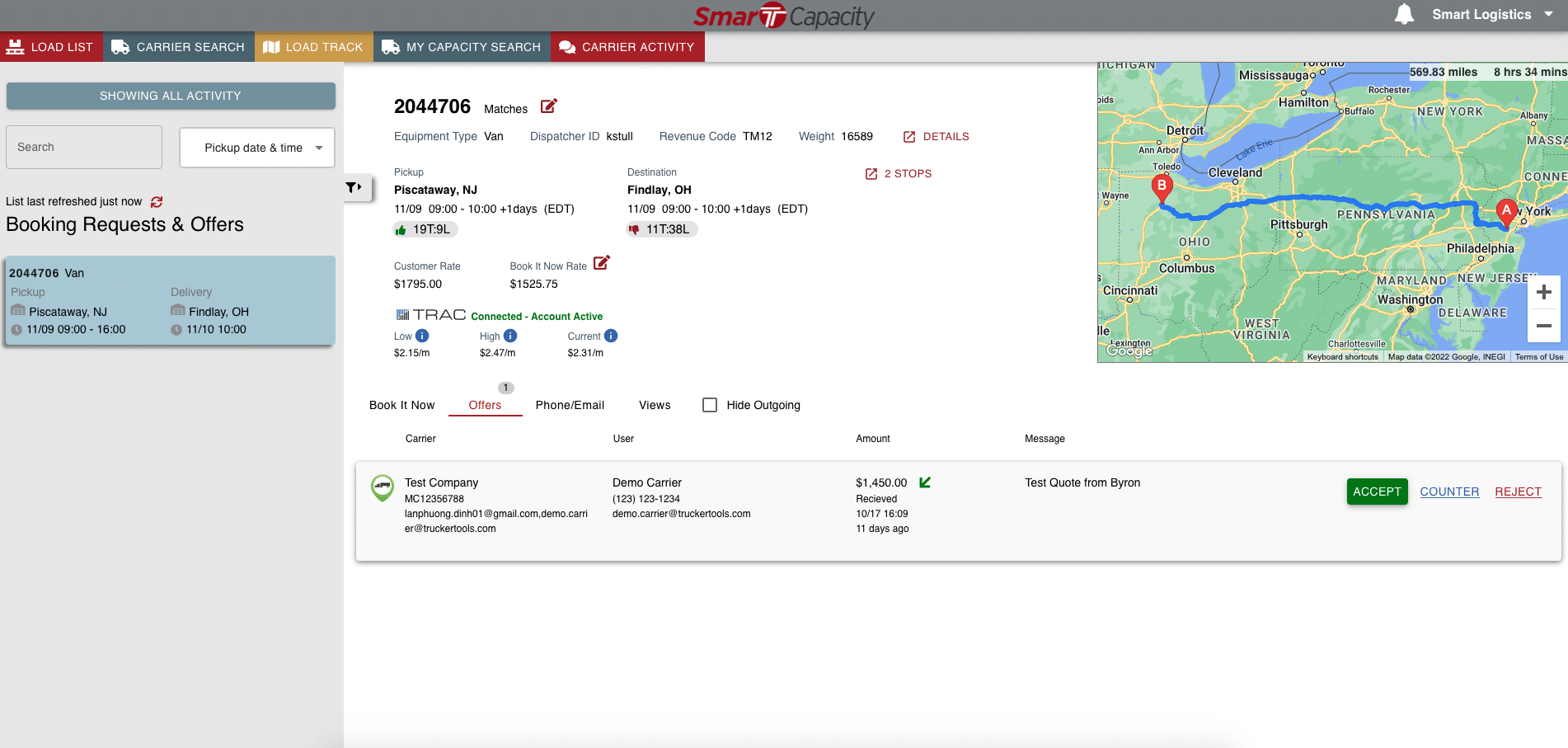Zoom out on the map
The height and width of the screenshot is (748, 1568).
coord(1544,326)
